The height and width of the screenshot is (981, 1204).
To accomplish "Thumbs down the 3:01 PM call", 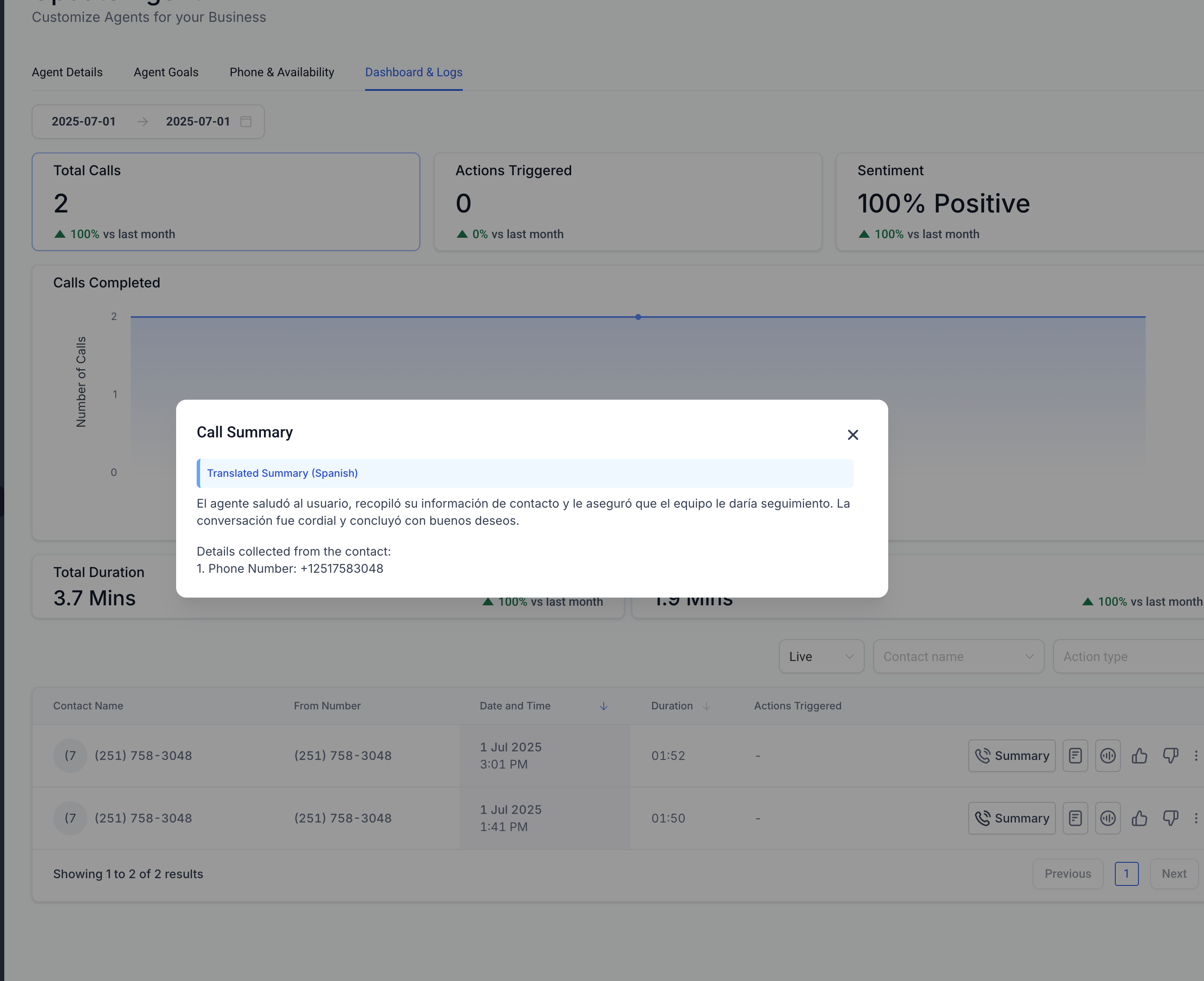I will click(x=1170, y=756).
